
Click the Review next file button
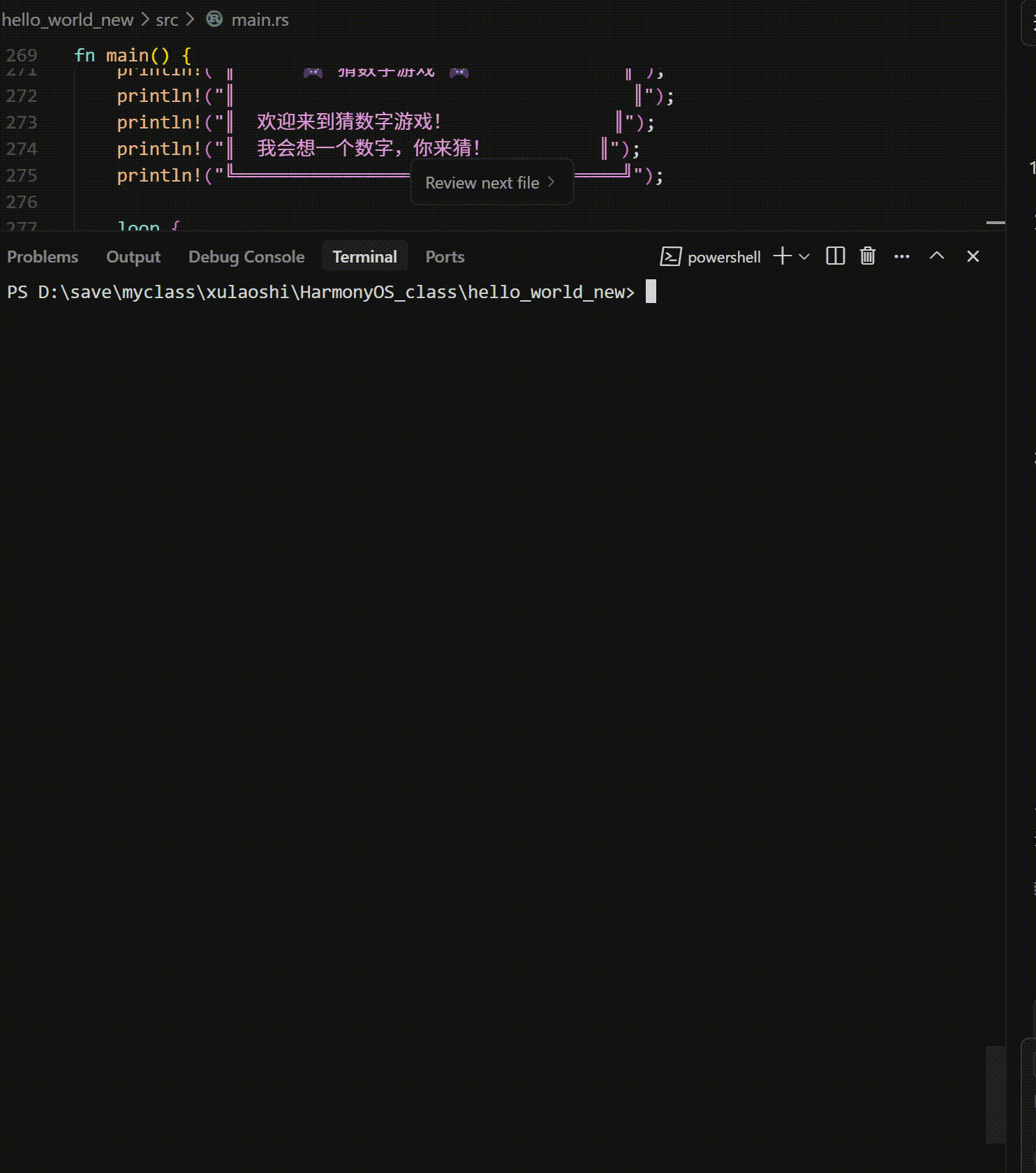491,183
